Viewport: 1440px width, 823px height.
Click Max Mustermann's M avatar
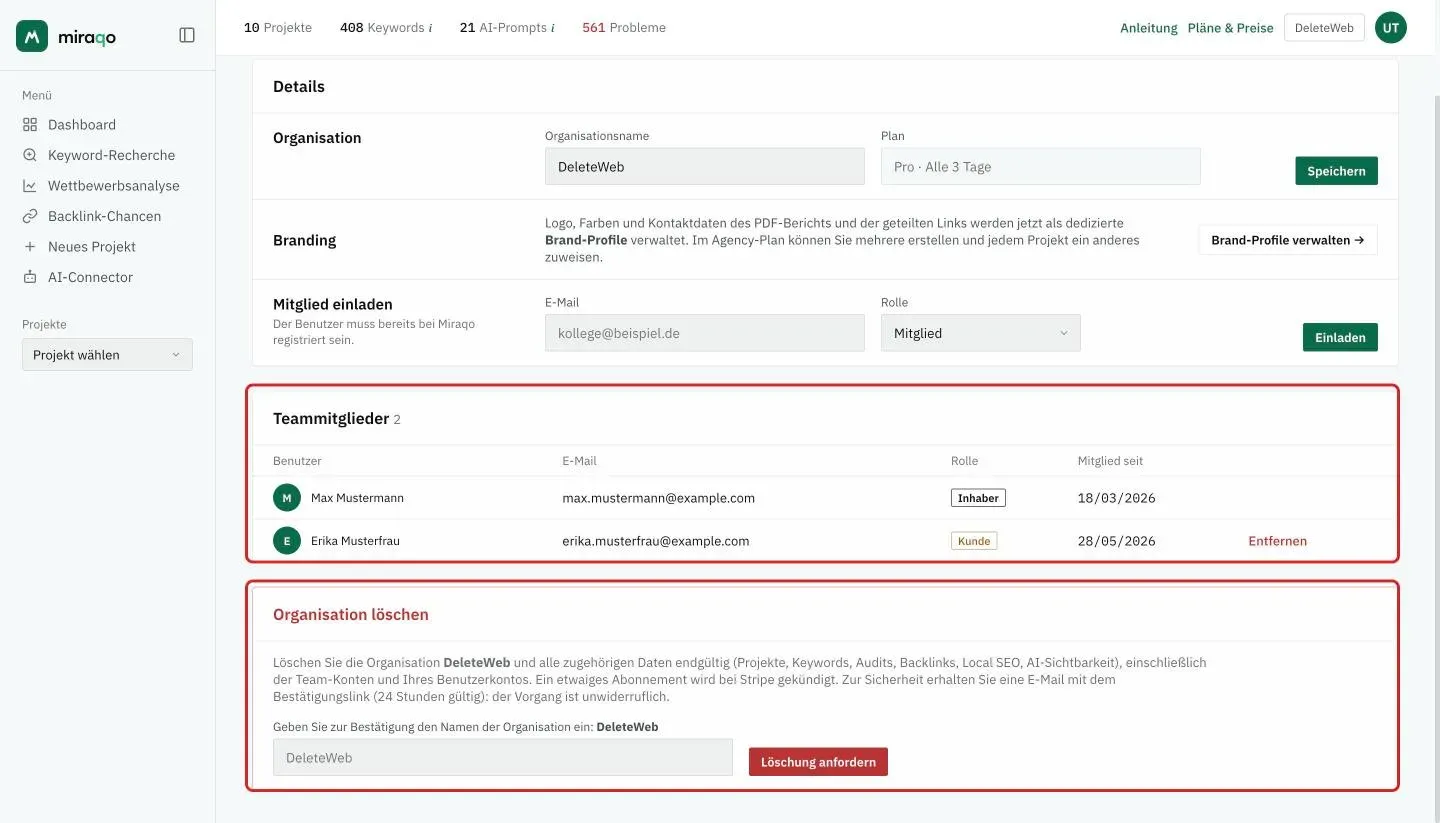pos(287,498)
